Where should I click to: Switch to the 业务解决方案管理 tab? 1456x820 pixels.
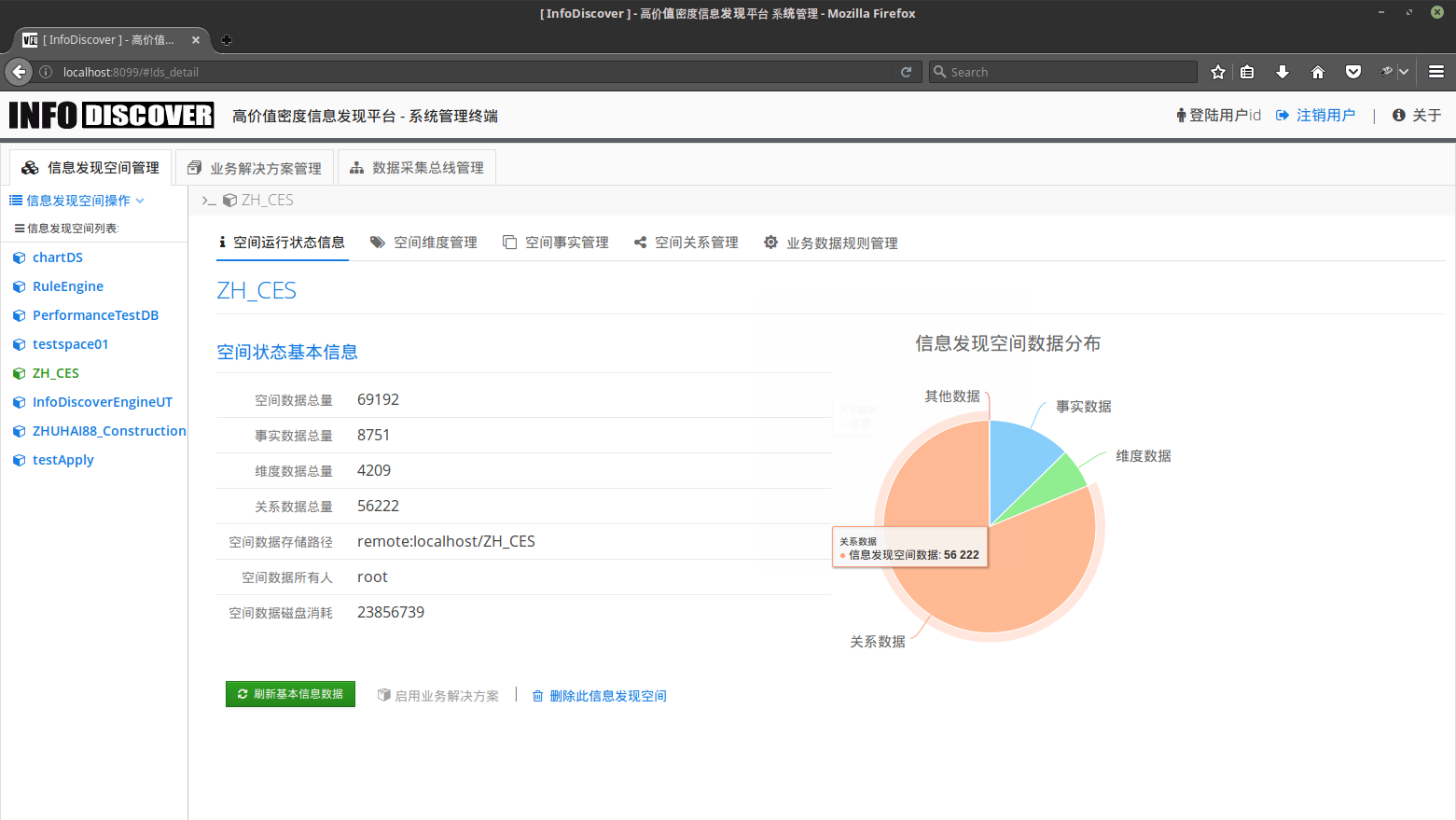pyautogui.click(x=255, y=168)
